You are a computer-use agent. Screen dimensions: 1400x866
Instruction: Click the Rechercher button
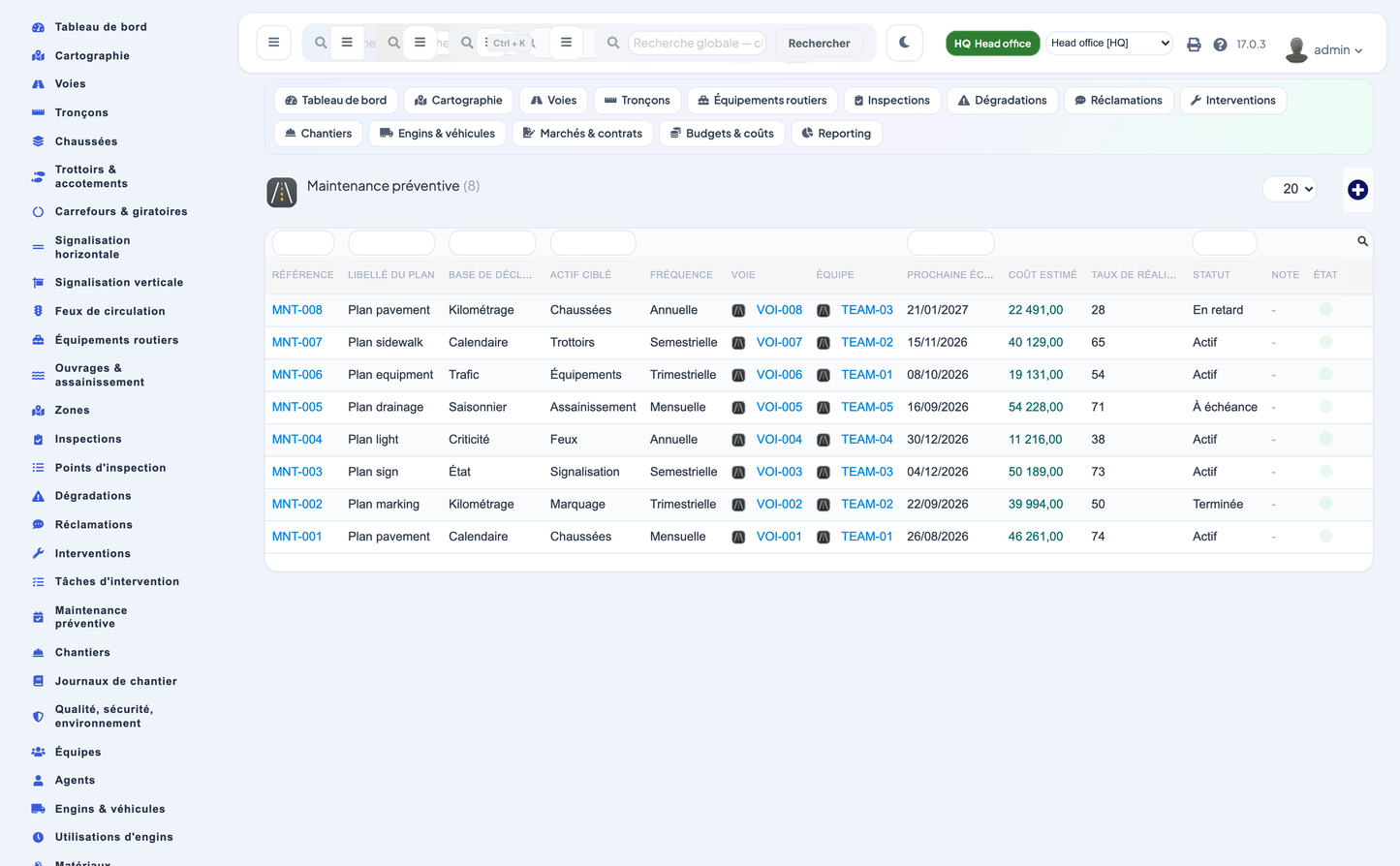tap(819, 44)
